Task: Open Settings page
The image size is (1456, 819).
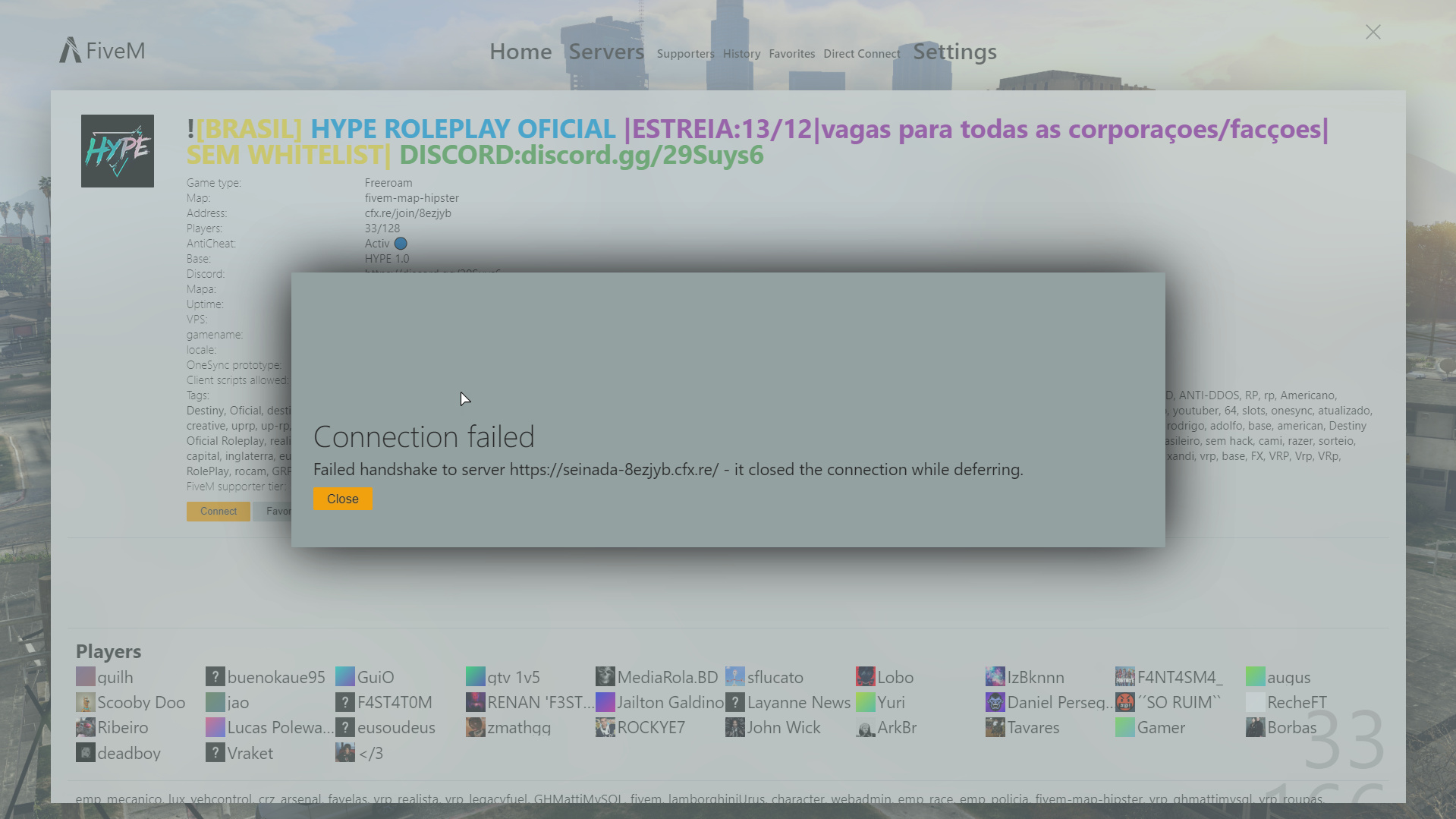Action: pyautogui.click(x=954, y=52)
